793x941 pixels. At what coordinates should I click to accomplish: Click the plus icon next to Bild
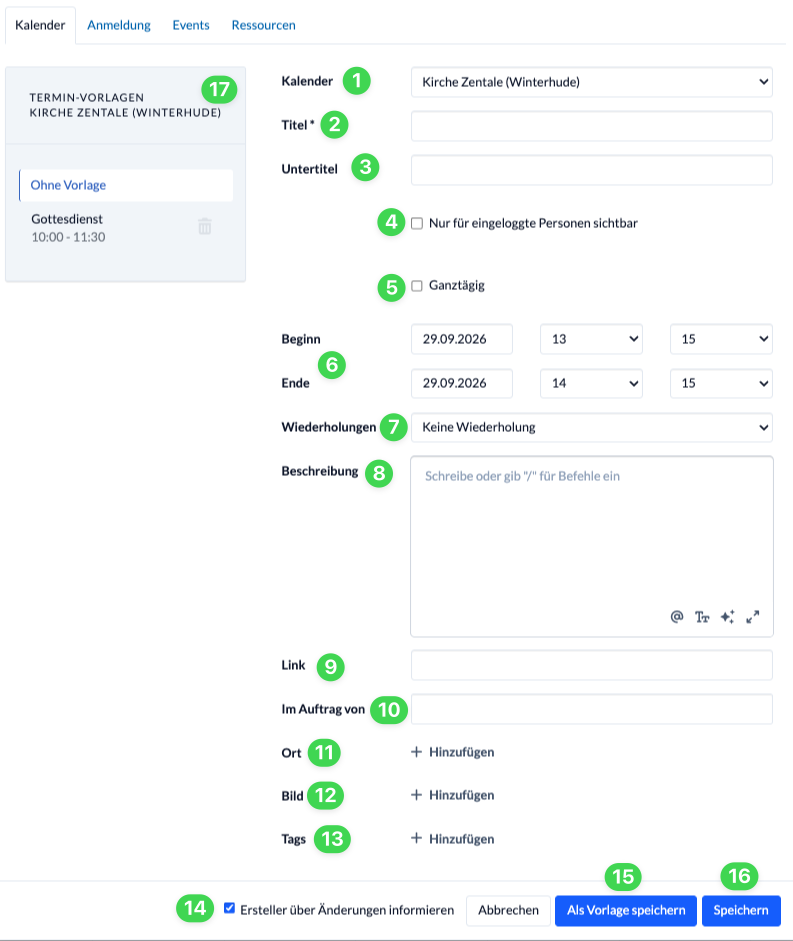click(x=417, y=795)
